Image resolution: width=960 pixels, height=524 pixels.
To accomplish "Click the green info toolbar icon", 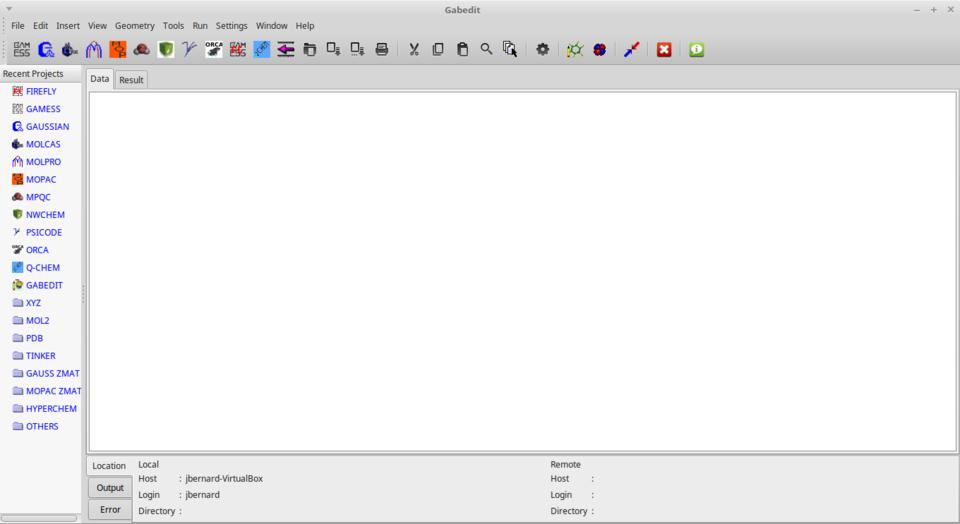I will coord(696,49).
